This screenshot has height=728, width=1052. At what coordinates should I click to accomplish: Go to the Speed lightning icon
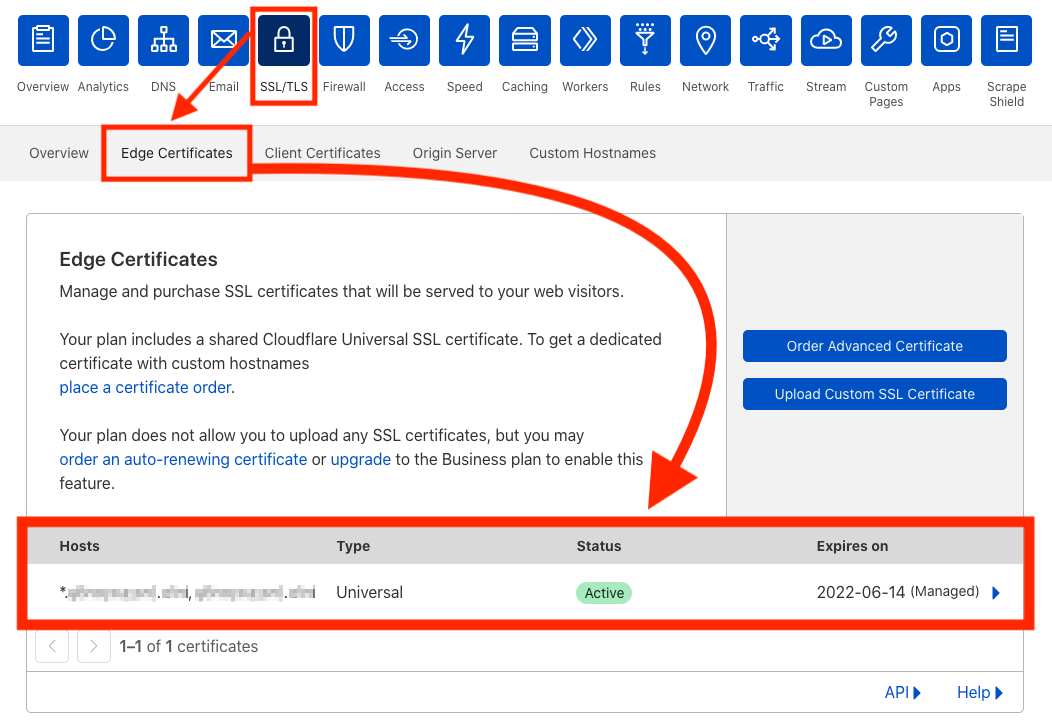(x=464, y=40)
